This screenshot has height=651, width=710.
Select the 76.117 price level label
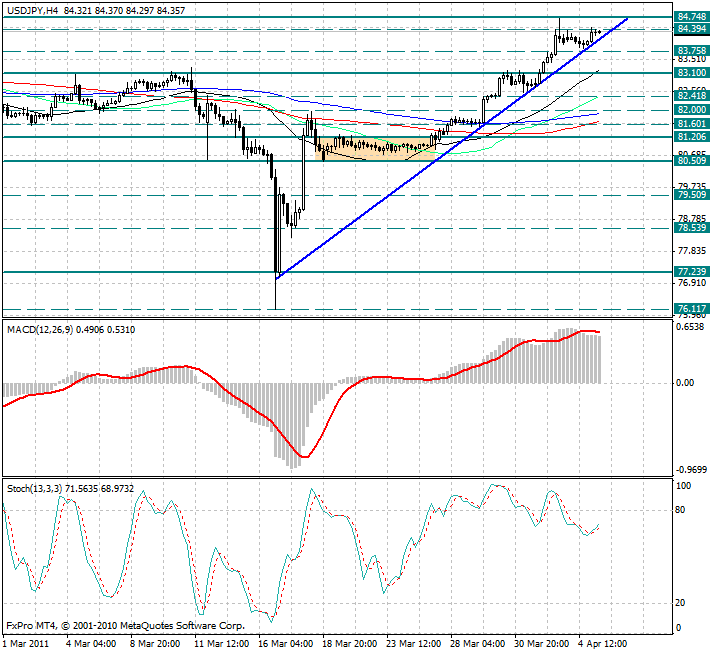pos(691,309)
